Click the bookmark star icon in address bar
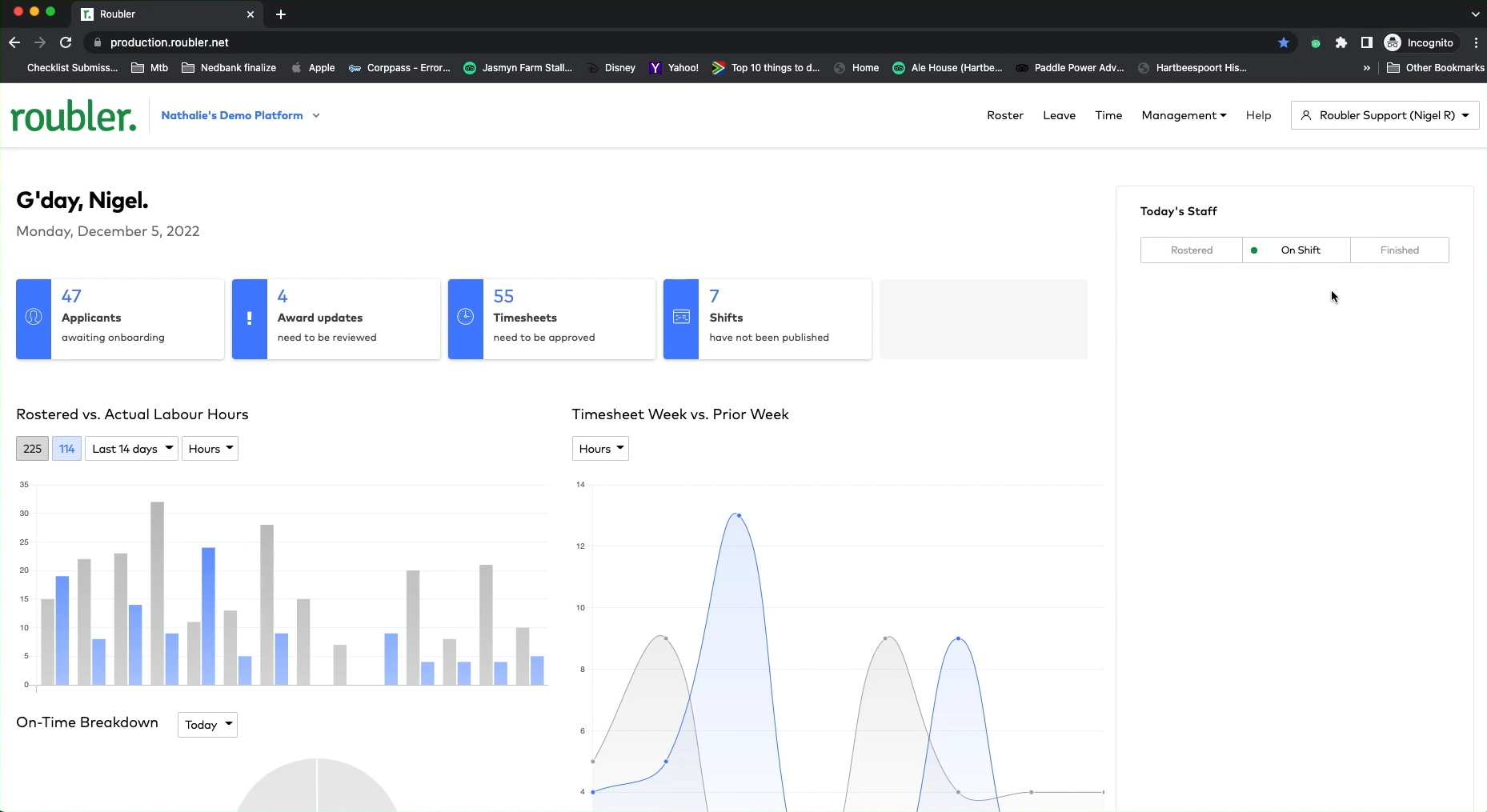 1284,42
